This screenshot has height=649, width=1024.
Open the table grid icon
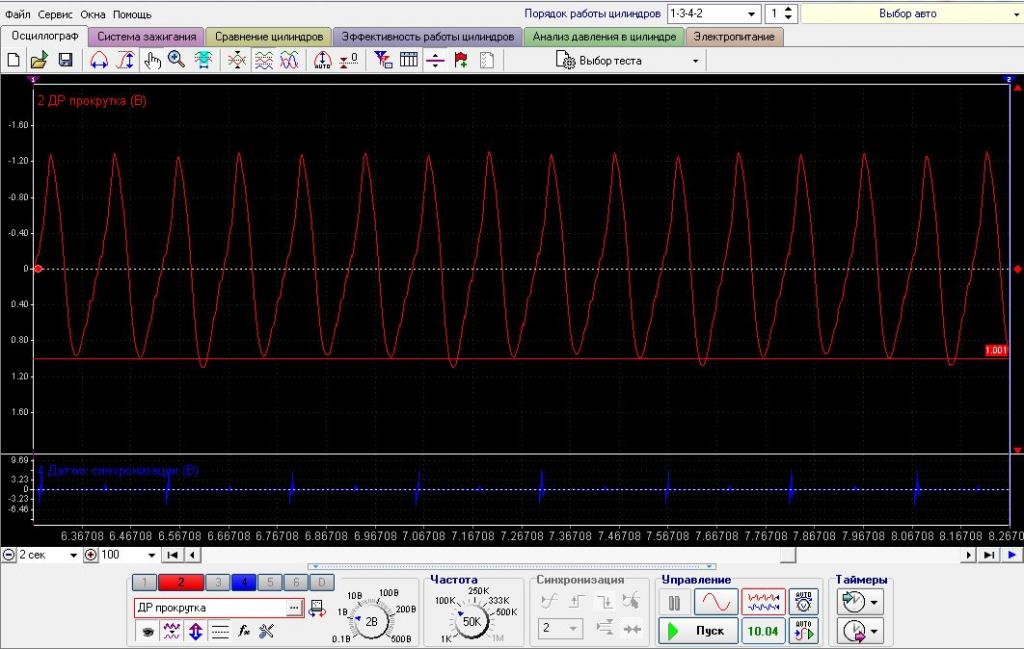tap(409, 61)
